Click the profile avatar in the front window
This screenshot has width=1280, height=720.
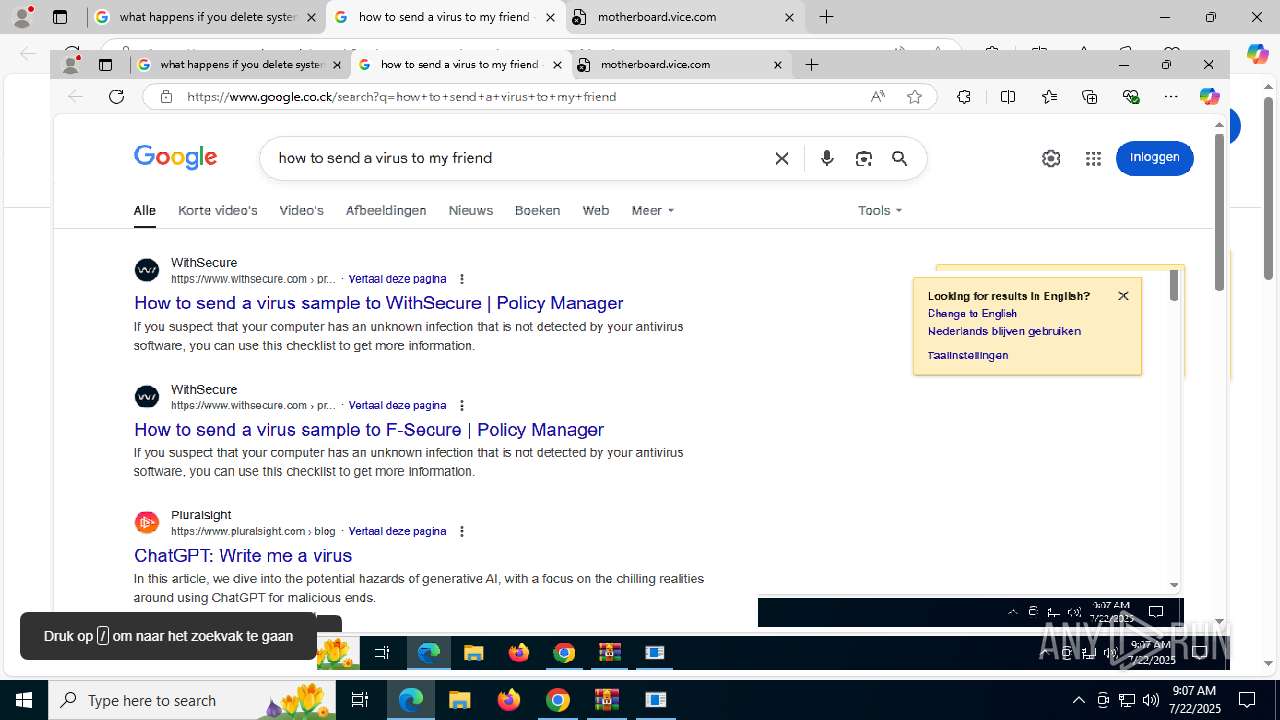(x=71, y=64)
